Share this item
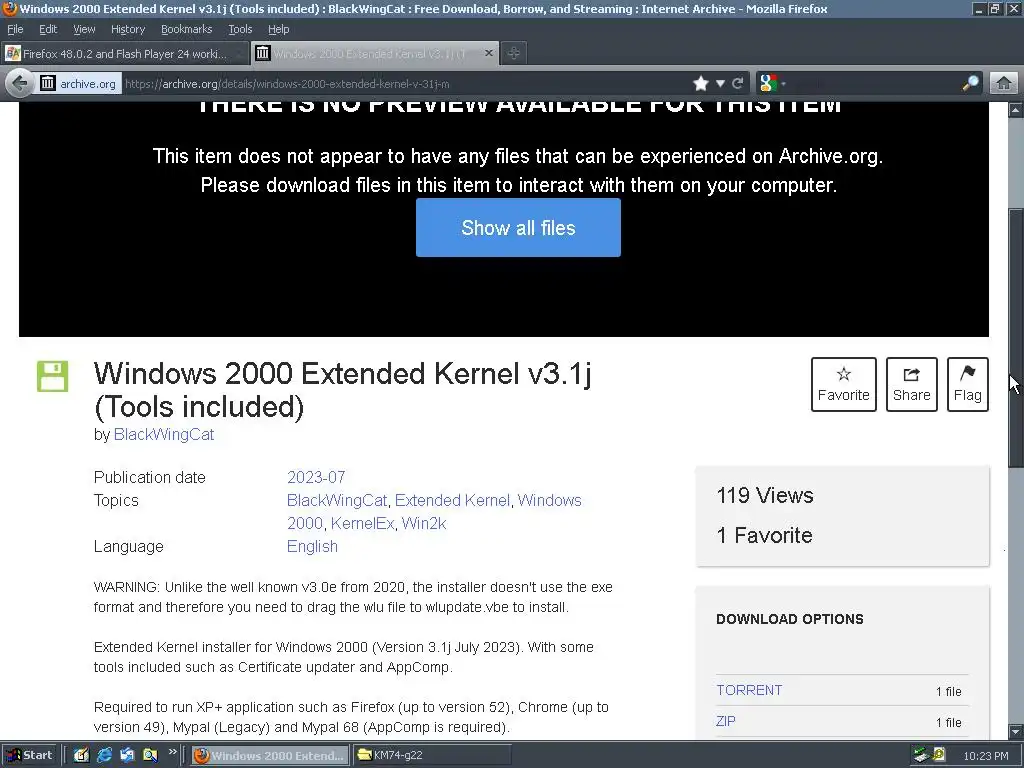 click(912, 384)
